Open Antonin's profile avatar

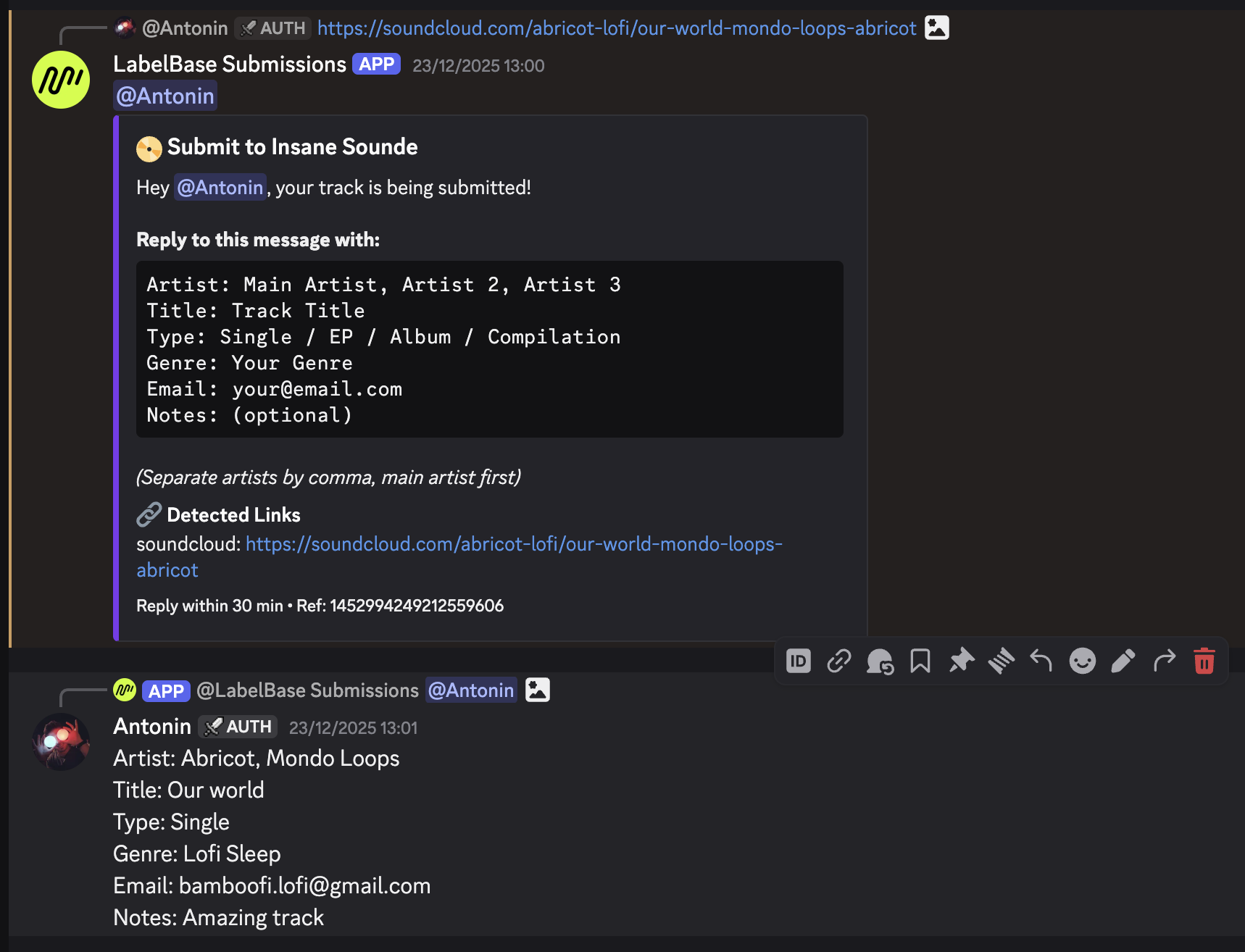pos(61,742)
